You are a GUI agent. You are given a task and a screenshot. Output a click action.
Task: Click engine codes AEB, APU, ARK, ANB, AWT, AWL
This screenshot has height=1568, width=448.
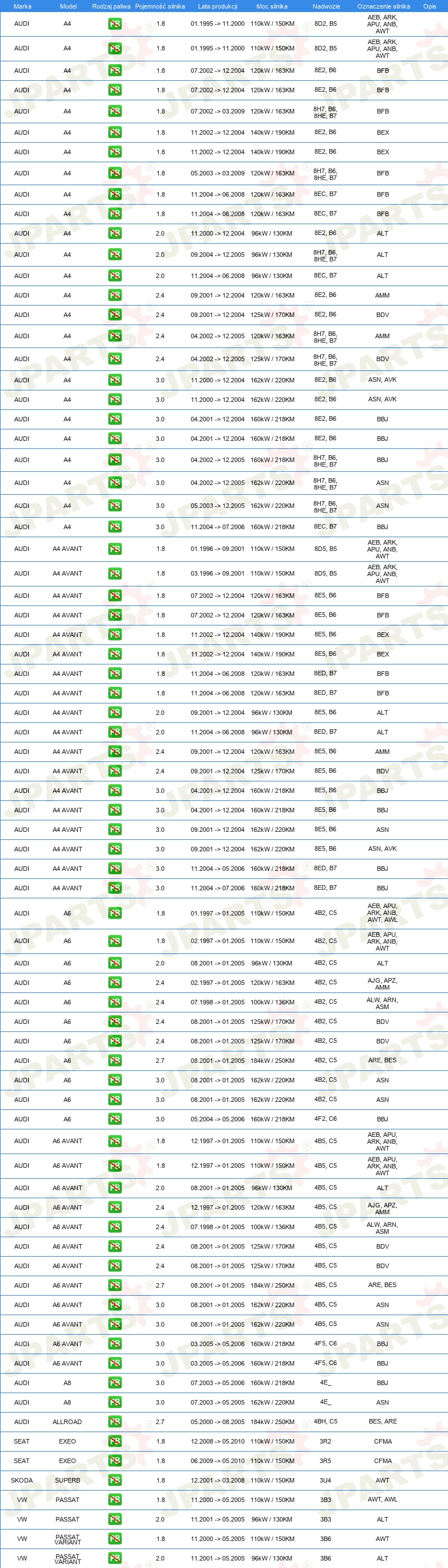tap(382, 913)
